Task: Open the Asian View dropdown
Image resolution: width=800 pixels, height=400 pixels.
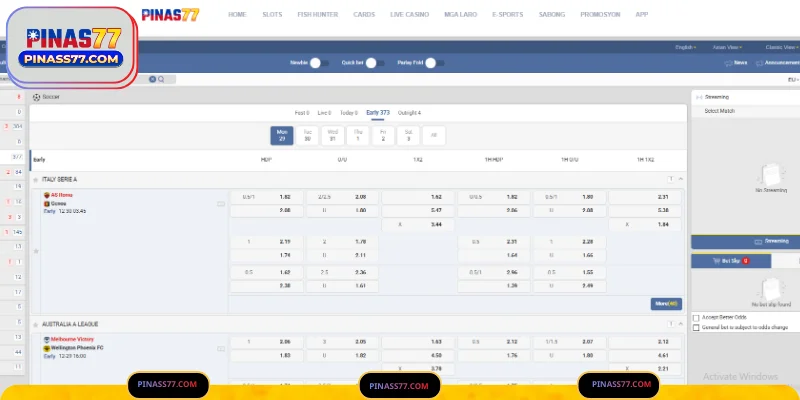Action: click(727, 47)
